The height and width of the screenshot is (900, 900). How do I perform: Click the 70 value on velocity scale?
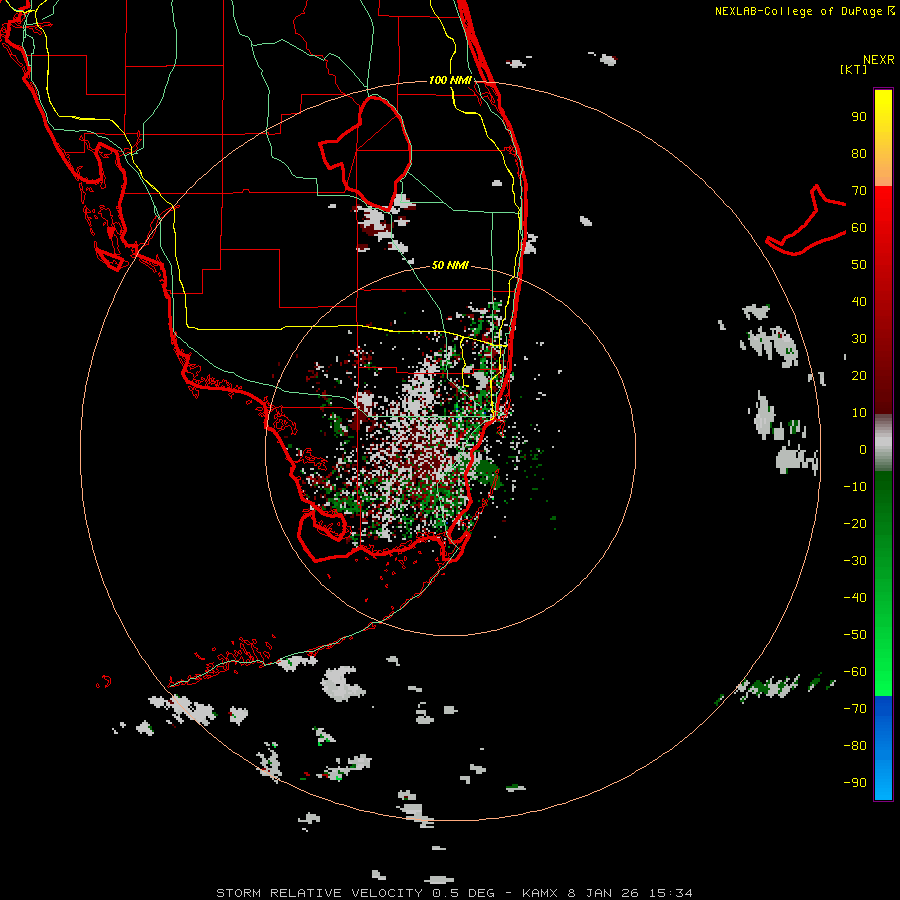point(859,191)
